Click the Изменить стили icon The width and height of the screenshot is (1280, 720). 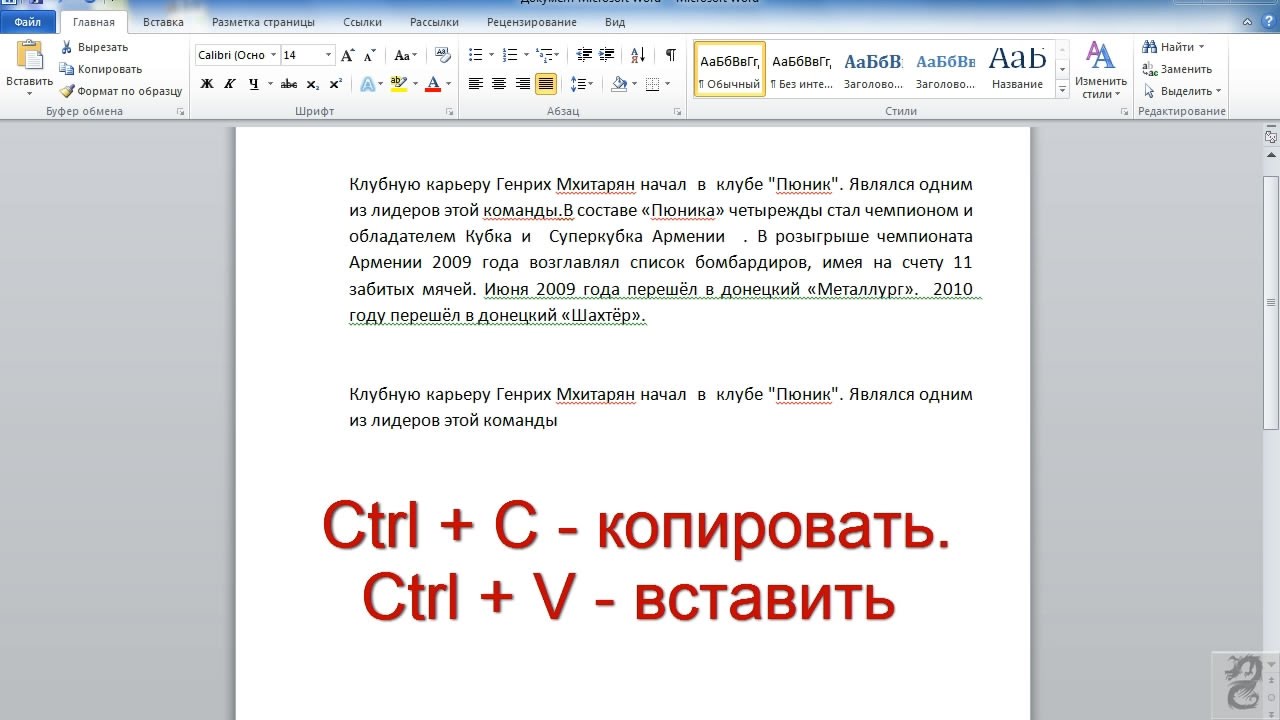1100,55
